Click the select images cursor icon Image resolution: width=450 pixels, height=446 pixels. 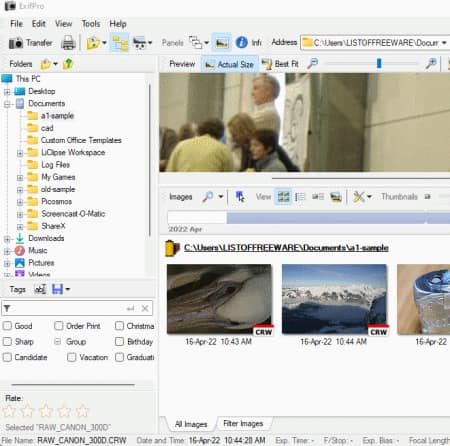pos(240,197)
